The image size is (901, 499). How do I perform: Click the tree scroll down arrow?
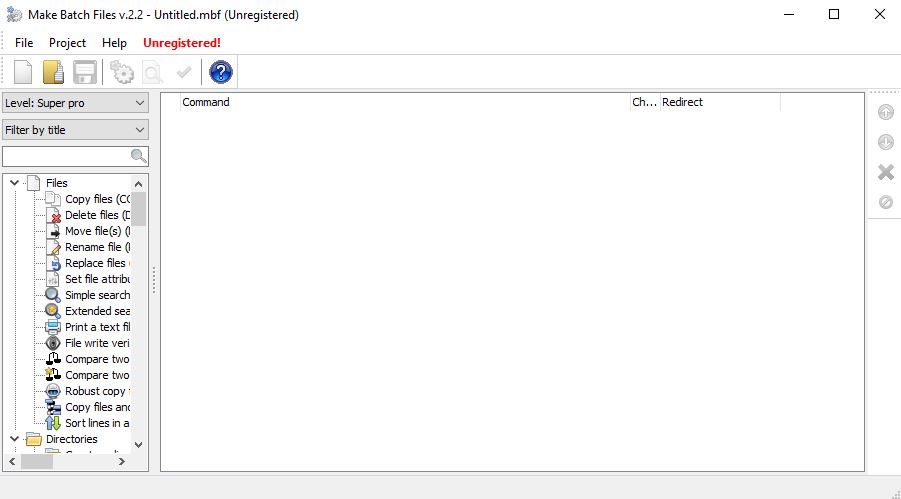point(138,444)
